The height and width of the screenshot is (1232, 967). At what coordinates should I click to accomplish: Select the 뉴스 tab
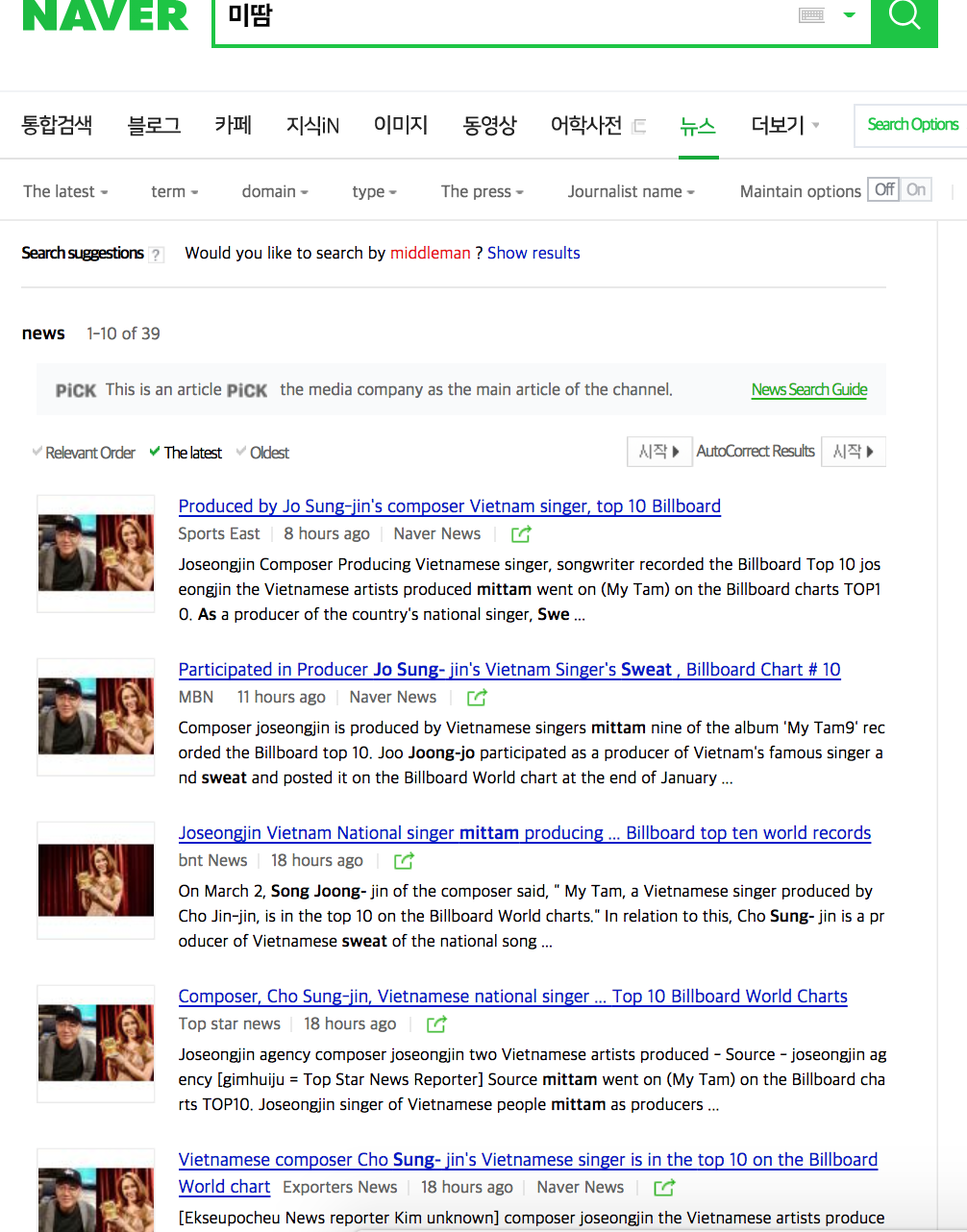coord(698,125)
